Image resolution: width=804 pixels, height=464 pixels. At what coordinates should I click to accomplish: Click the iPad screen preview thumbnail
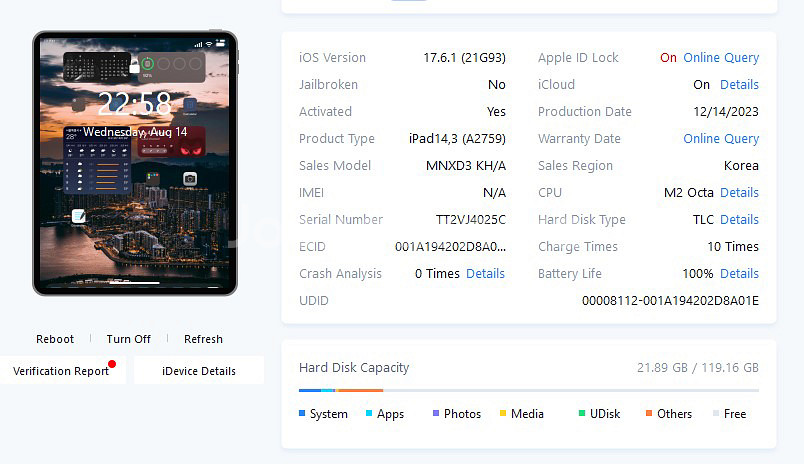135,163
